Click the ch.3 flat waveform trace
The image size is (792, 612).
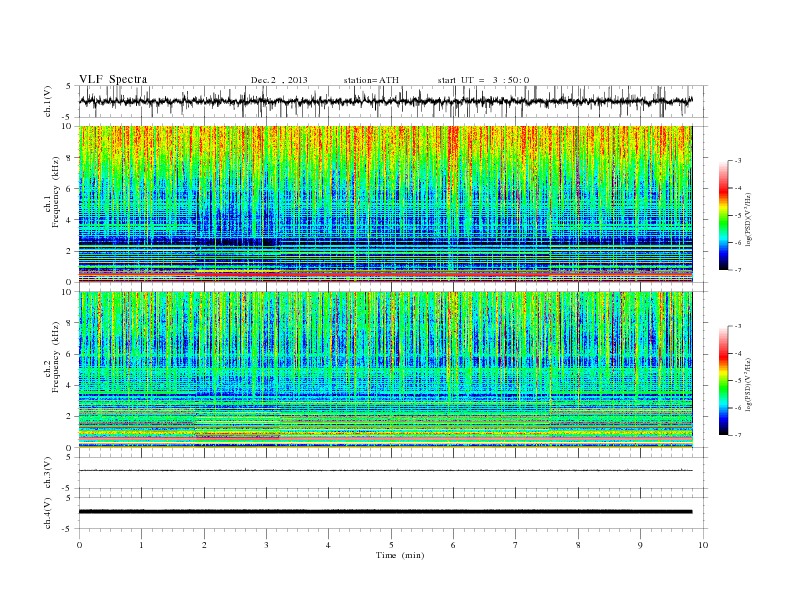385,471
